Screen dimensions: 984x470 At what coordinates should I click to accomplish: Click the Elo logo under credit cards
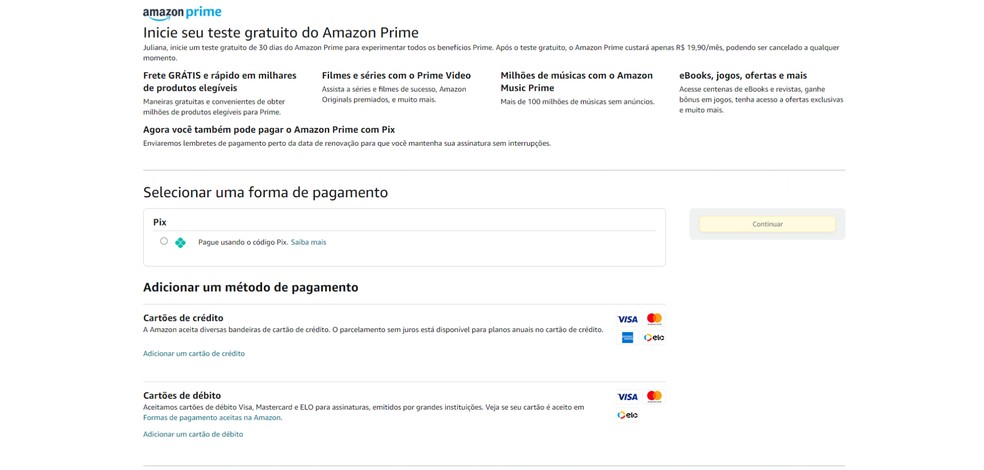click(654, 337)
